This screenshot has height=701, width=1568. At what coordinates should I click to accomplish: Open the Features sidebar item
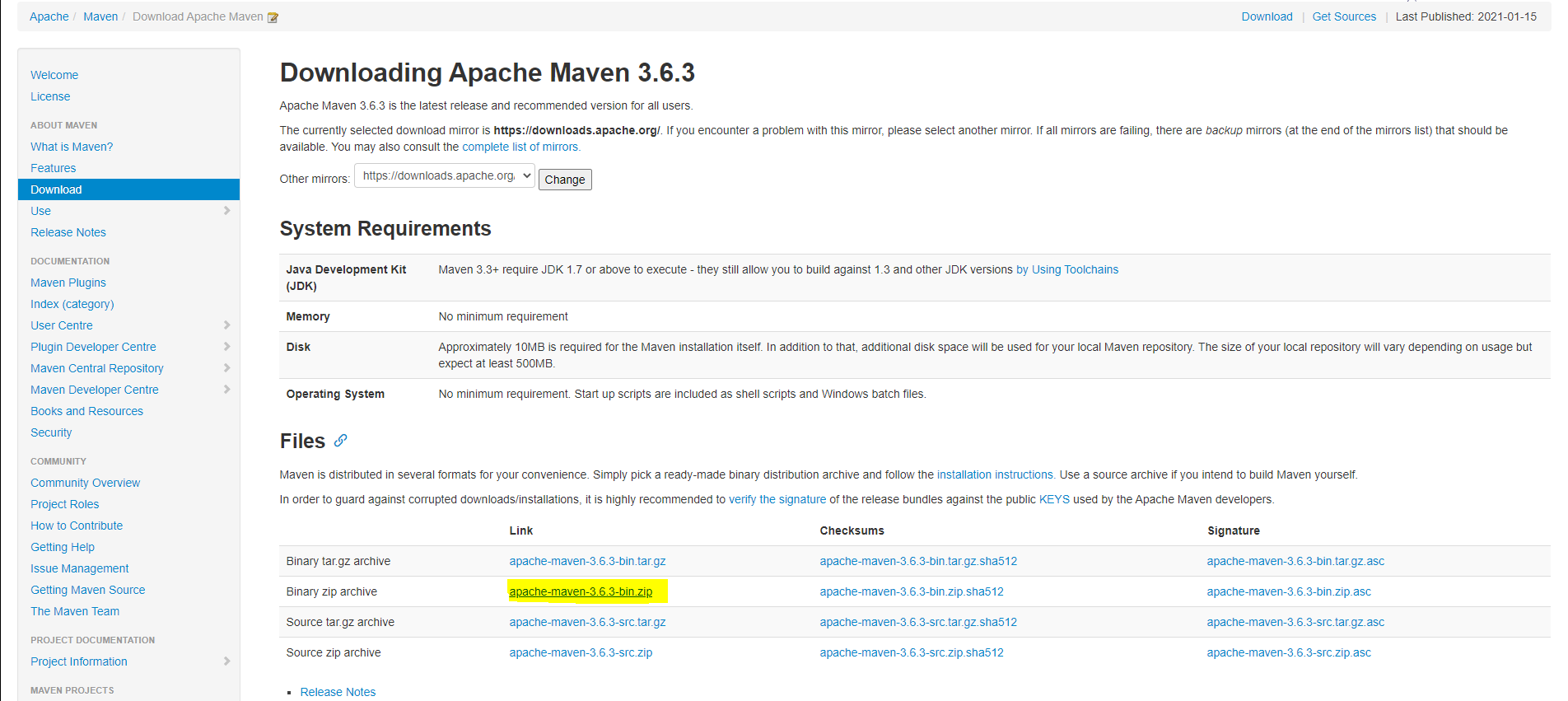(x=54, y=168)
